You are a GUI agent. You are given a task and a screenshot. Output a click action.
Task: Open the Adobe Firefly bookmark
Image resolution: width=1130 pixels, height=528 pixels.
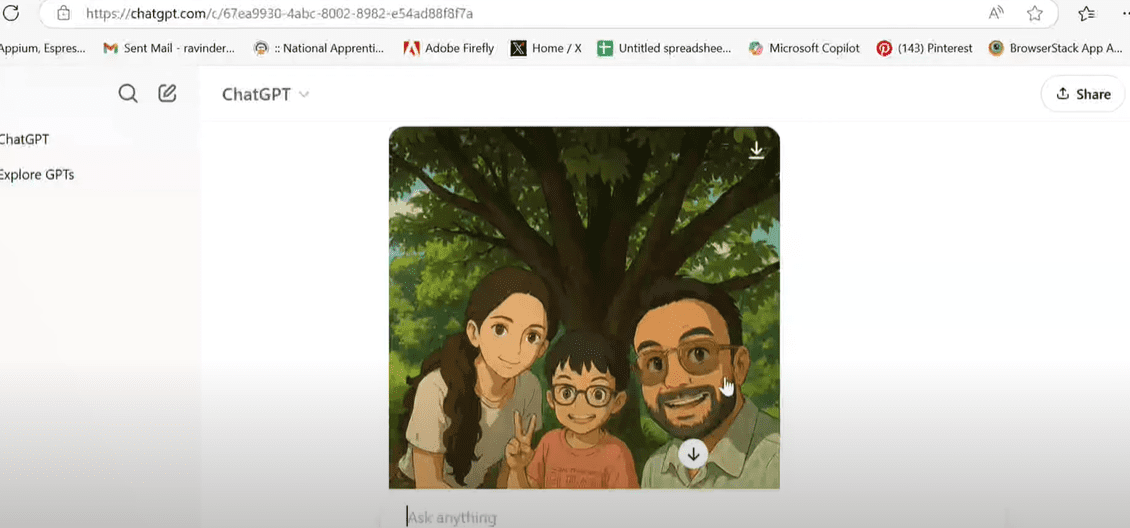(449, 48)
